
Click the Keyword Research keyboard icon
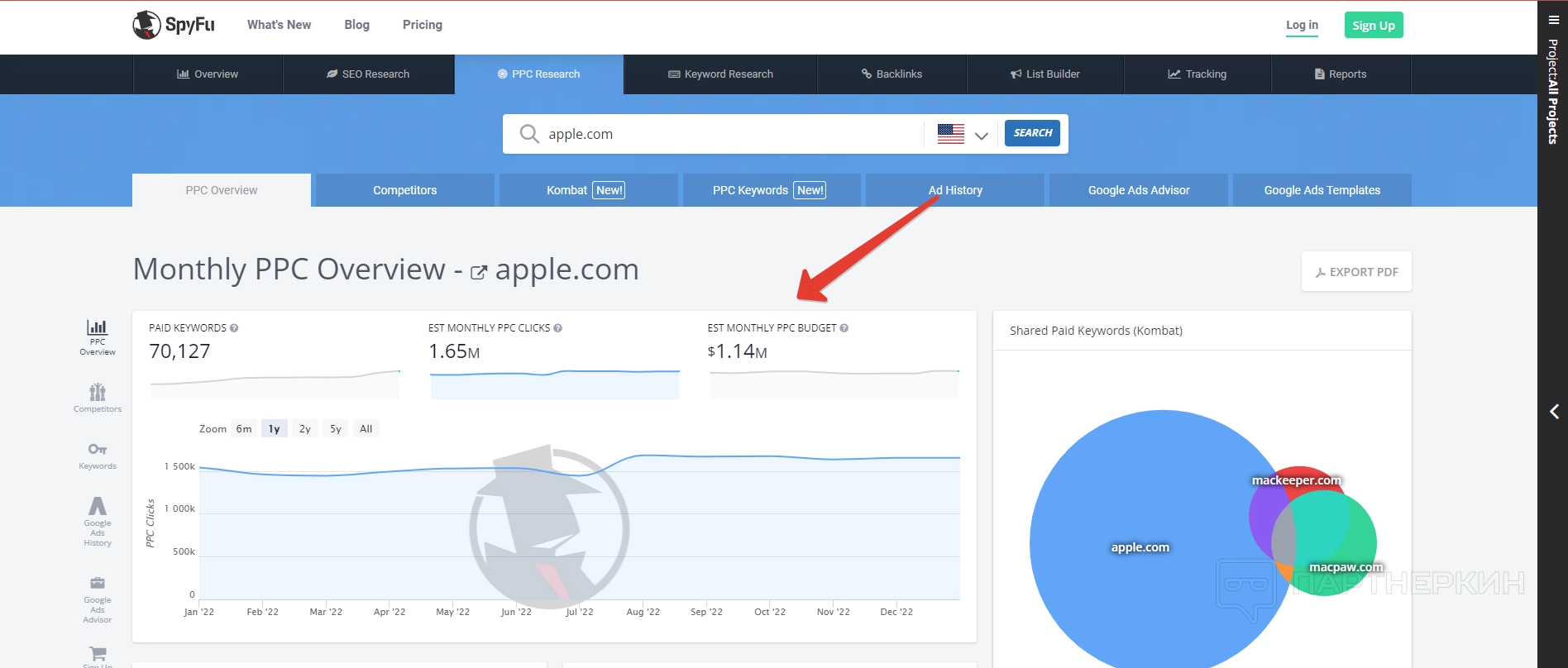674,74
